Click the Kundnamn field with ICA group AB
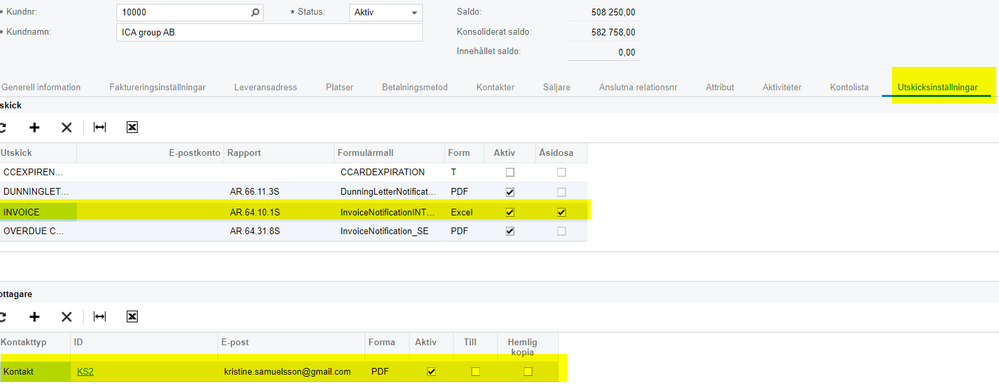The width and height of the screenshot is (999, 390). (269, 33)
